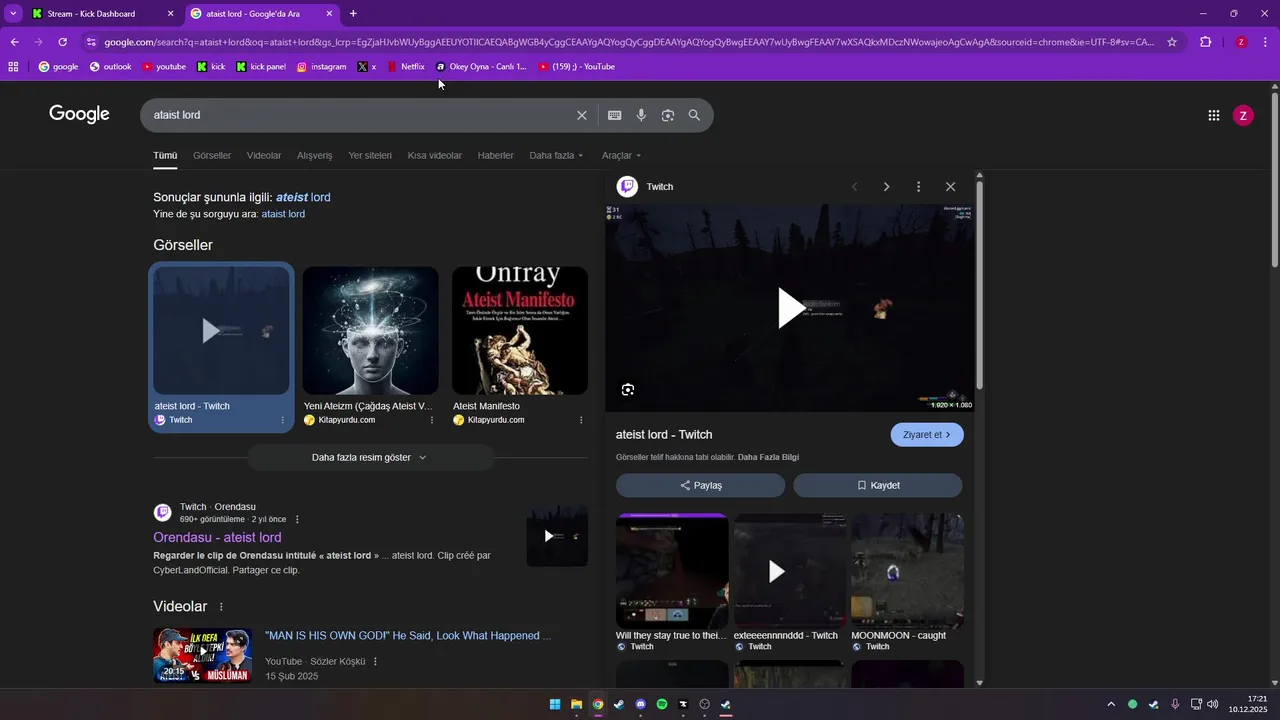Viewport: 1280px width, 720px height.
Task: Switch to the Alışveriş tab
Action: 315,156
